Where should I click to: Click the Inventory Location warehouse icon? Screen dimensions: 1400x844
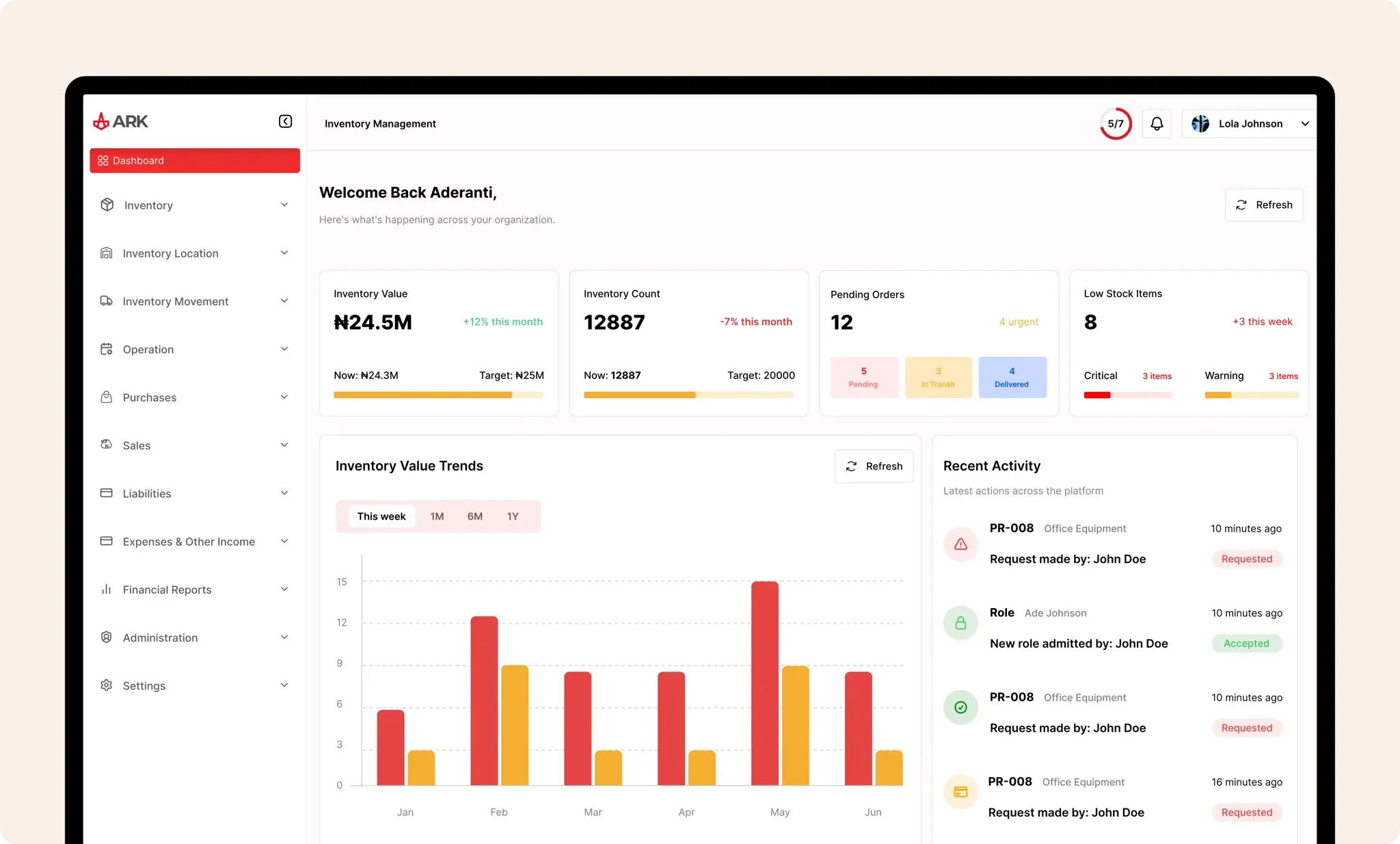click(107, 253)
